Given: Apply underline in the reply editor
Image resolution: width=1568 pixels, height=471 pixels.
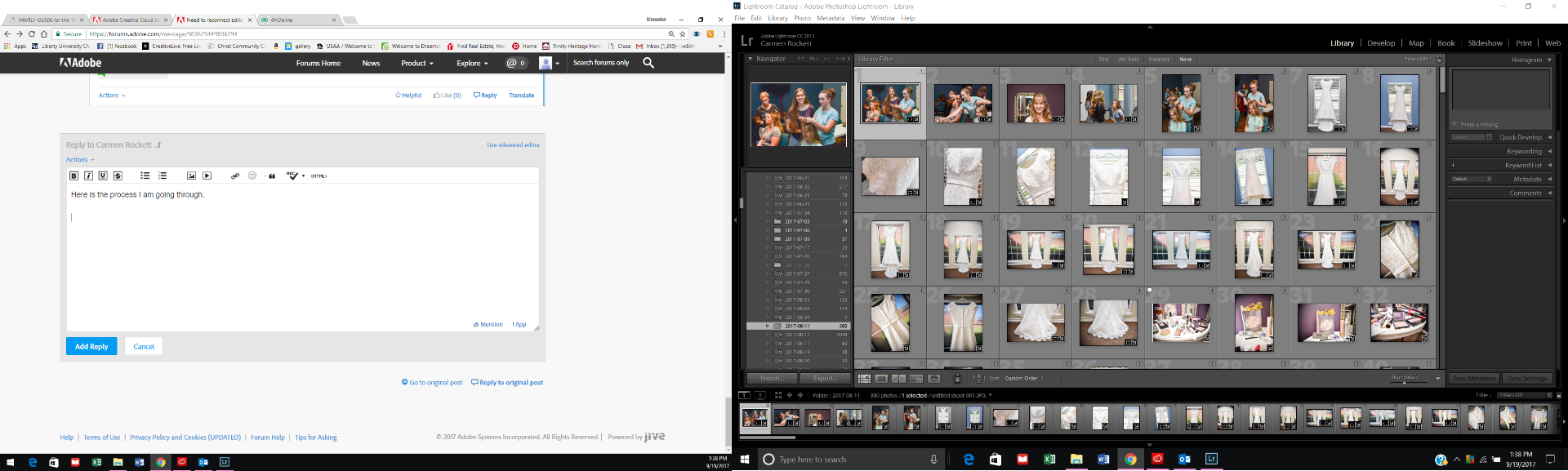Looking at the screenshot, I should (x=103, y=176).
